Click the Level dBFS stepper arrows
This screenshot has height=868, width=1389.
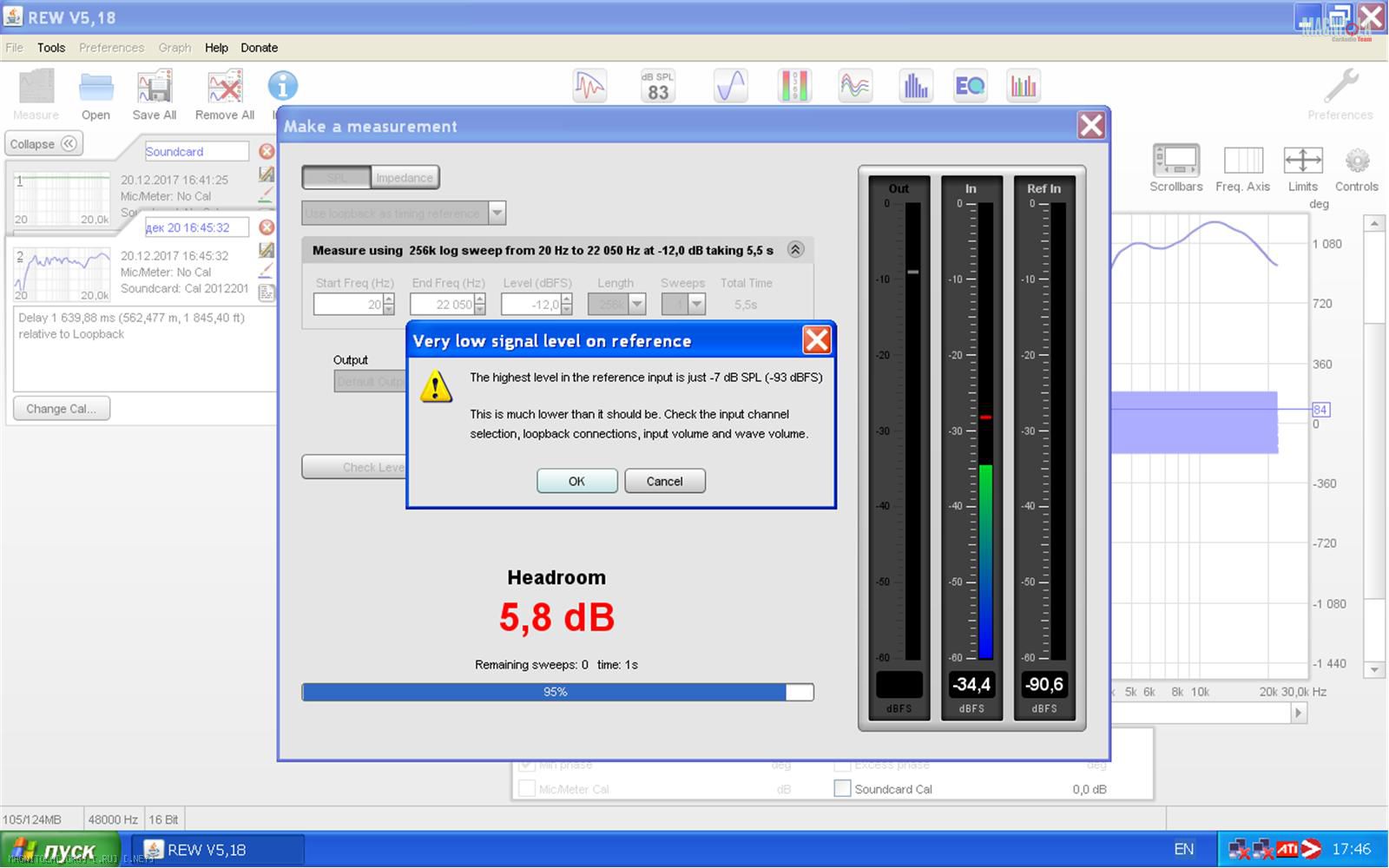(567, 305)
